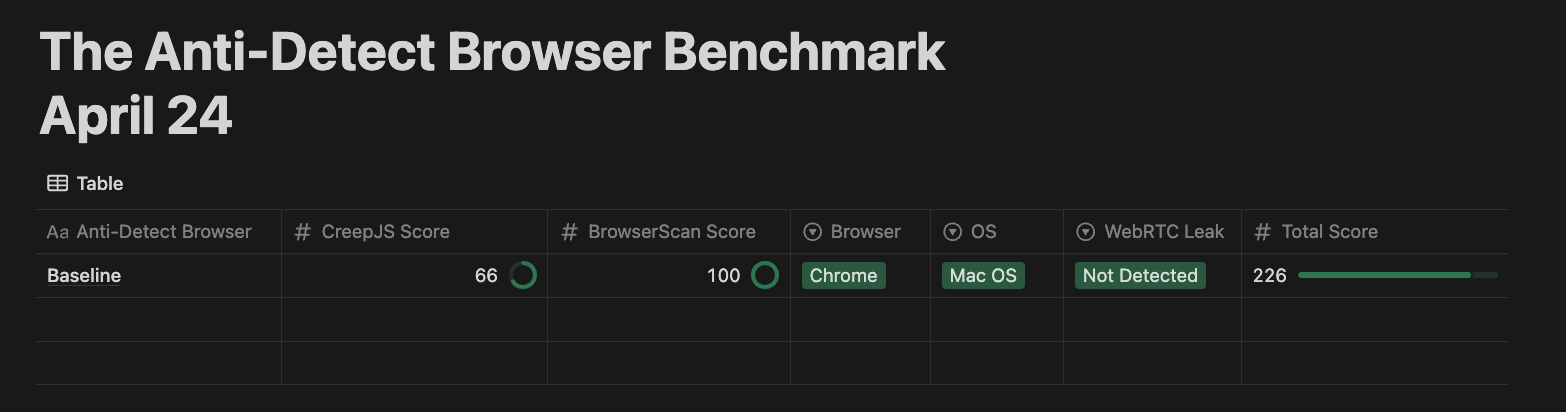Select the CreepJS score value 66
This screenshot has height=412, width=1566.
point(486,276)
